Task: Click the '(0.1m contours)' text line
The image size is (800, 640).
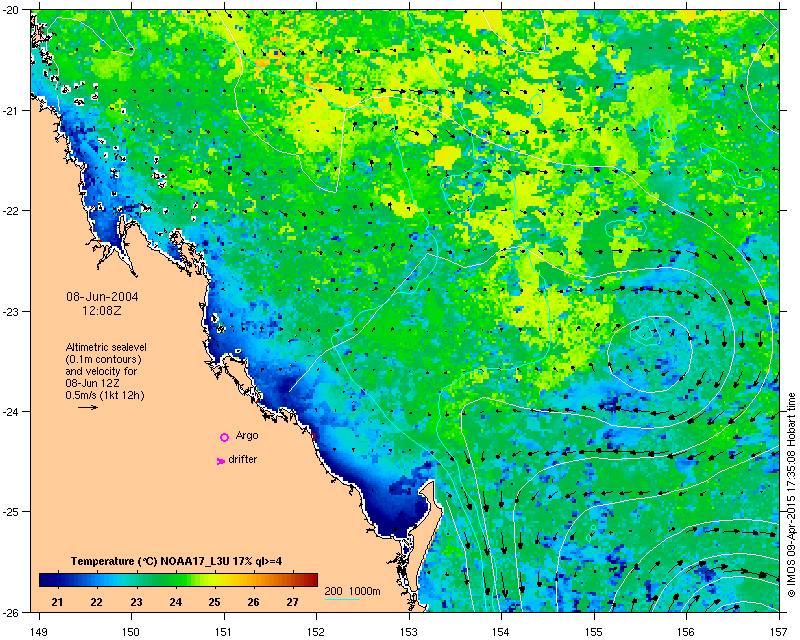Action: pos(104,359)
